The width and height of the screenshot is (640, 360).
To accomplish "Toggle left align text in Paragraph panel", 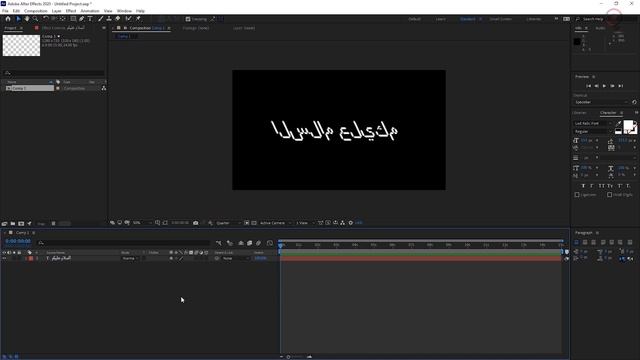I will pos(577,242).
